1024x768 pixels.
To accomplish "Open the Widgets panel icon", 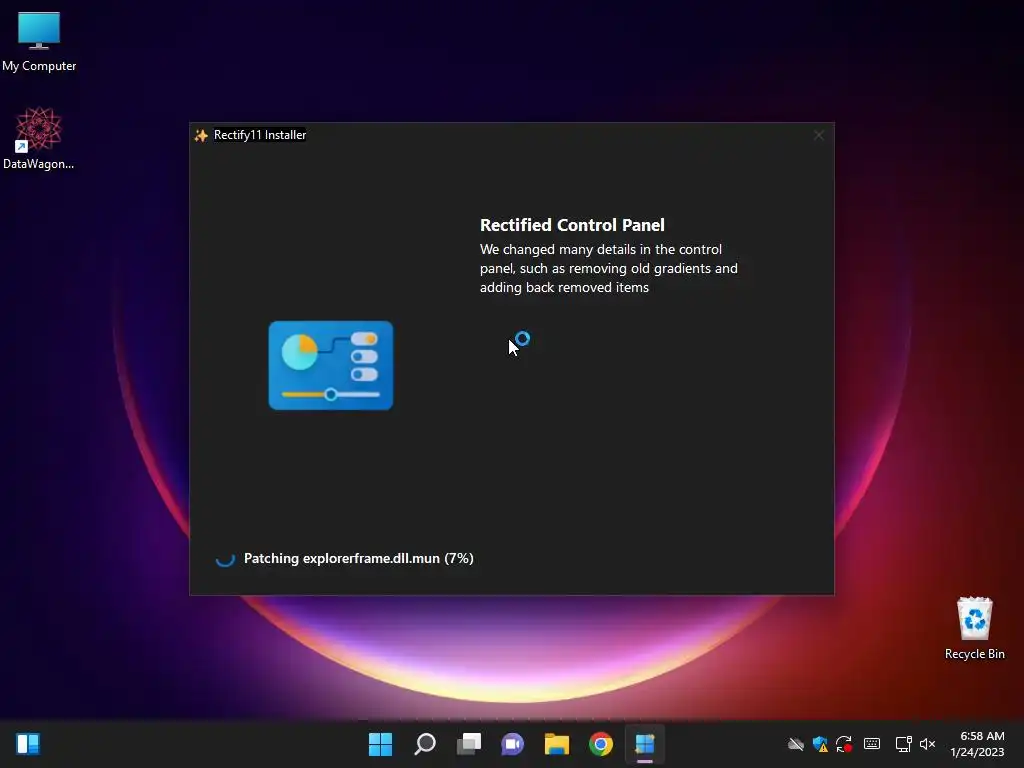I will point(28,744).
